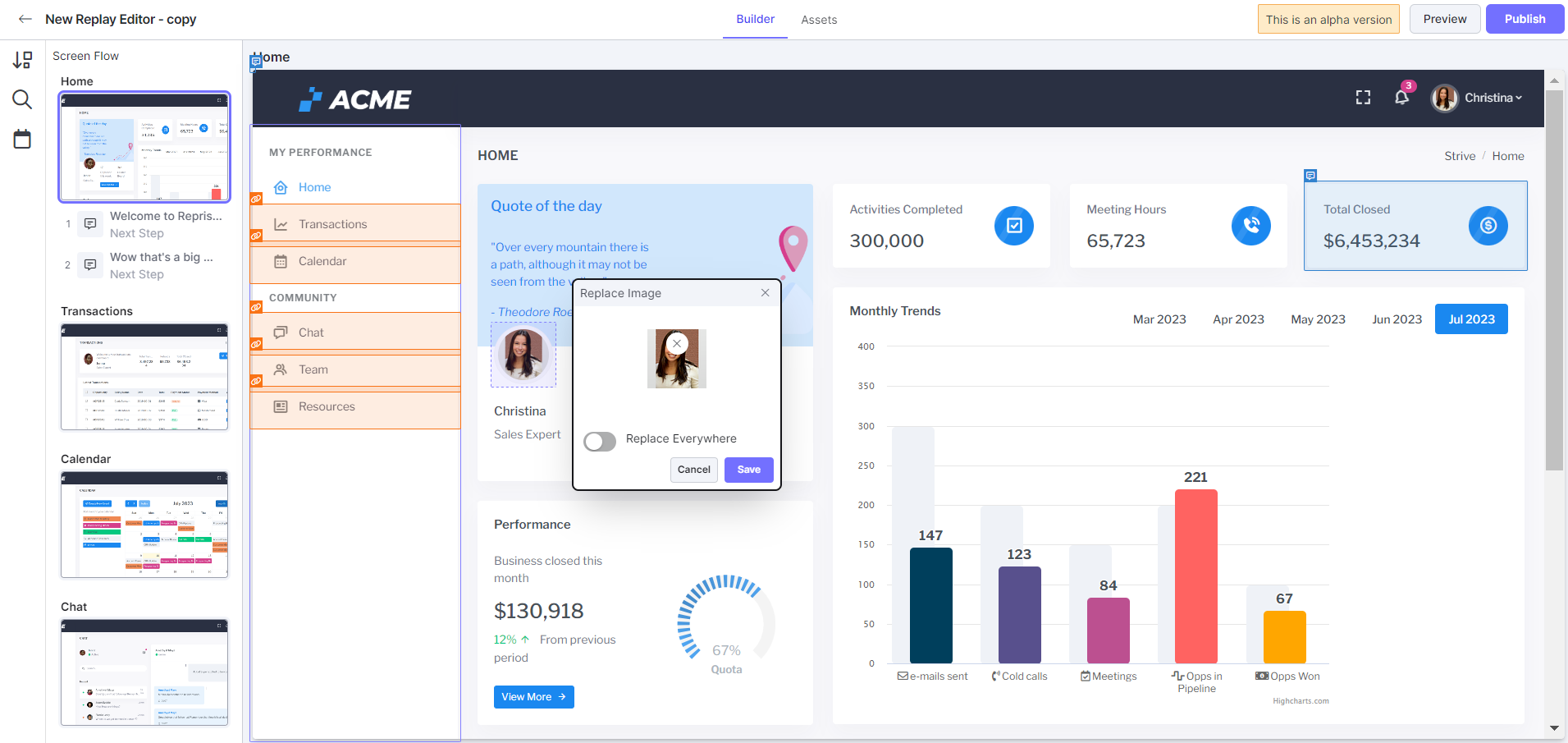Open the search icon in left rail
1568x743 pixels.
coord(22,99)
